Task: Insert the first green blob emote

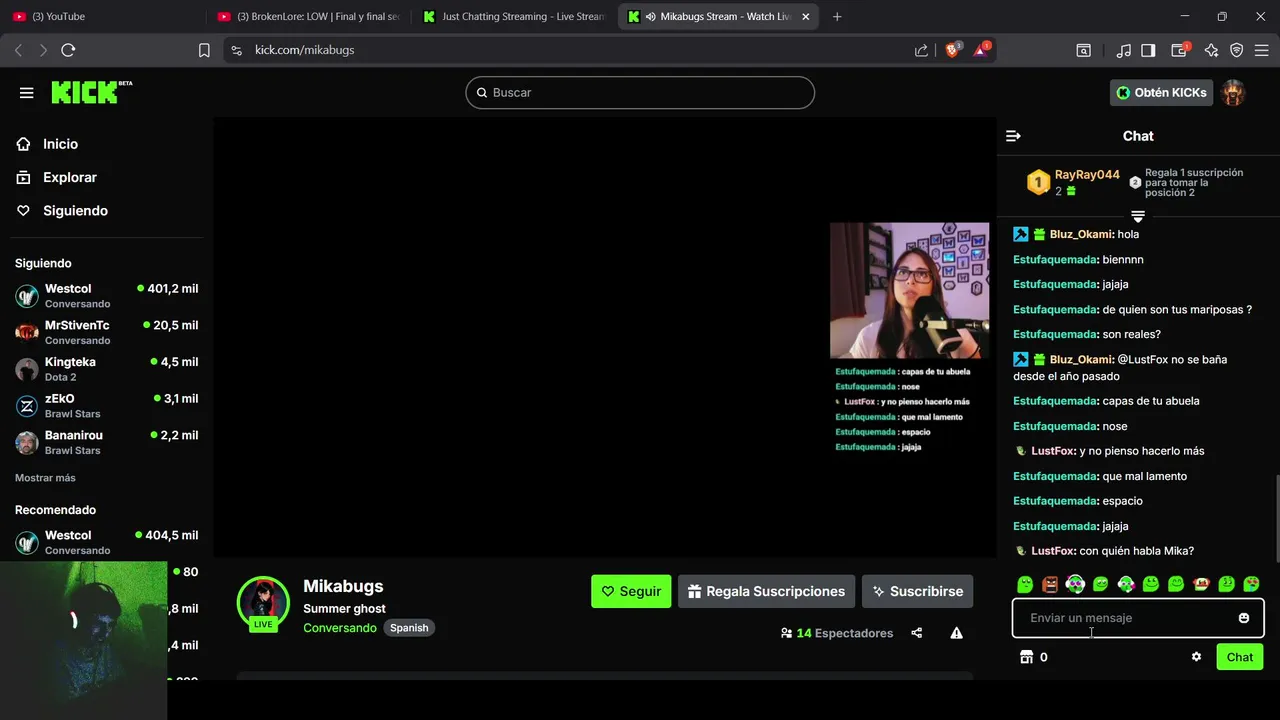Action: (x=1025, y=584)
